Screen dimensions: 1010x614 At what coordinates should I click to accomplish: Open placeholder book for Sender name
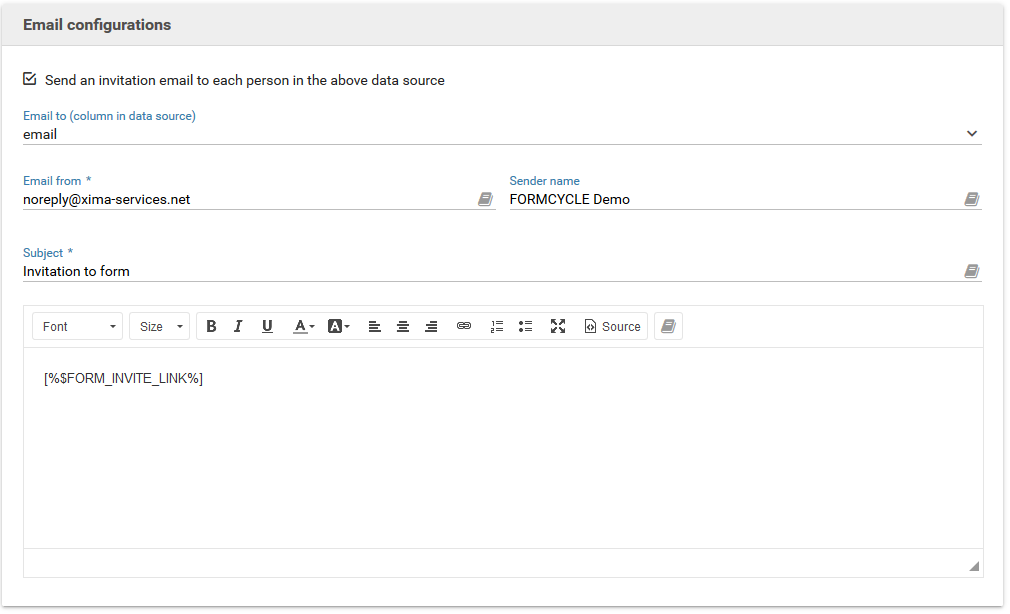point(971,200)
